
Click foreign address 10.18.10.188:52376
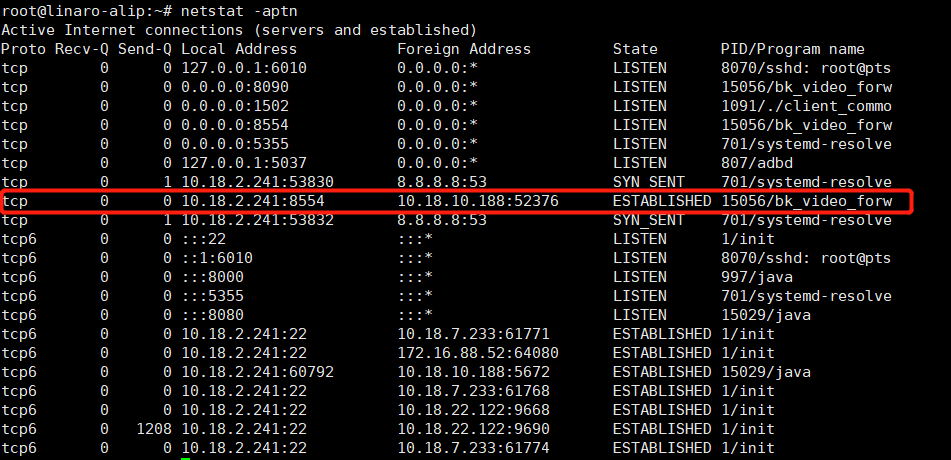[x=478, y=201]
